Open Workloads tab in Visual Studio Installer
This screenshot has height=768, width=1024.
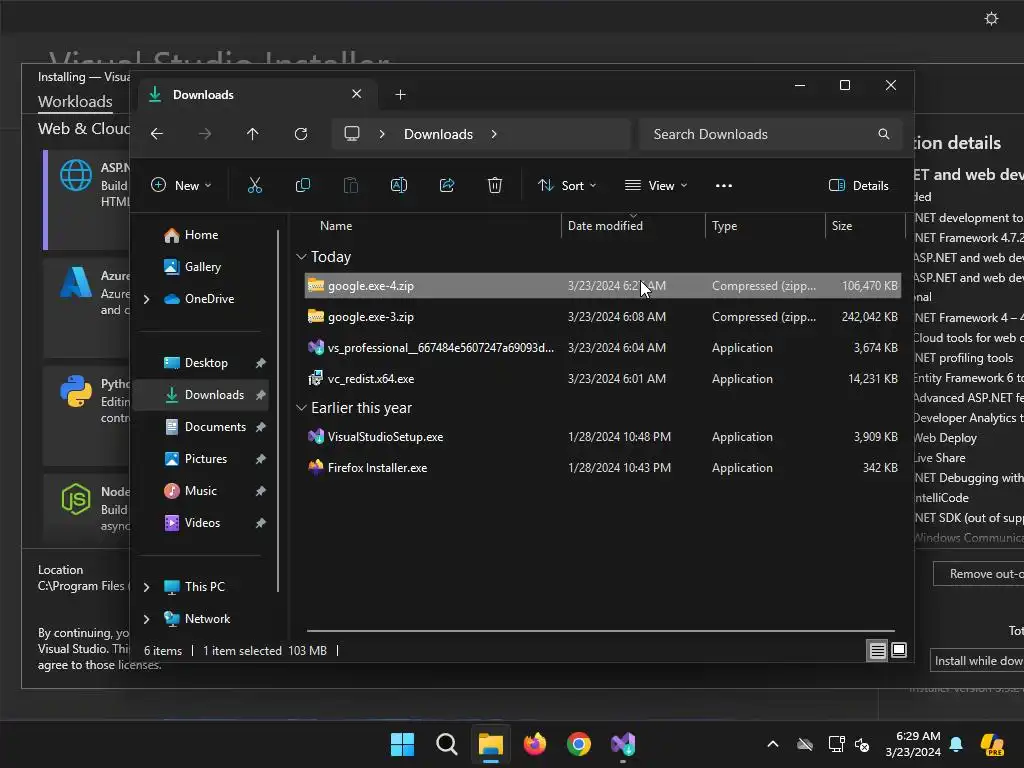click(x=75, y=102)
